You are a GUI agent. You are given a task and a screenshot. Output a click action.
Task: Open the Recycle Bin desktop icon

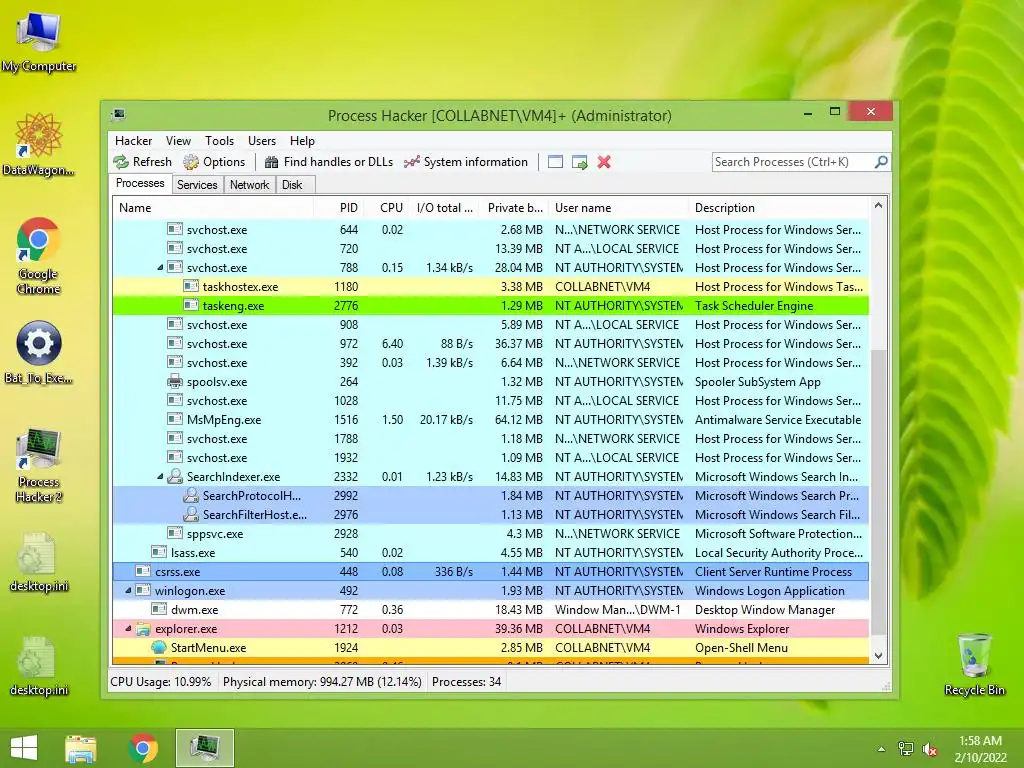[x=974, y=665]
